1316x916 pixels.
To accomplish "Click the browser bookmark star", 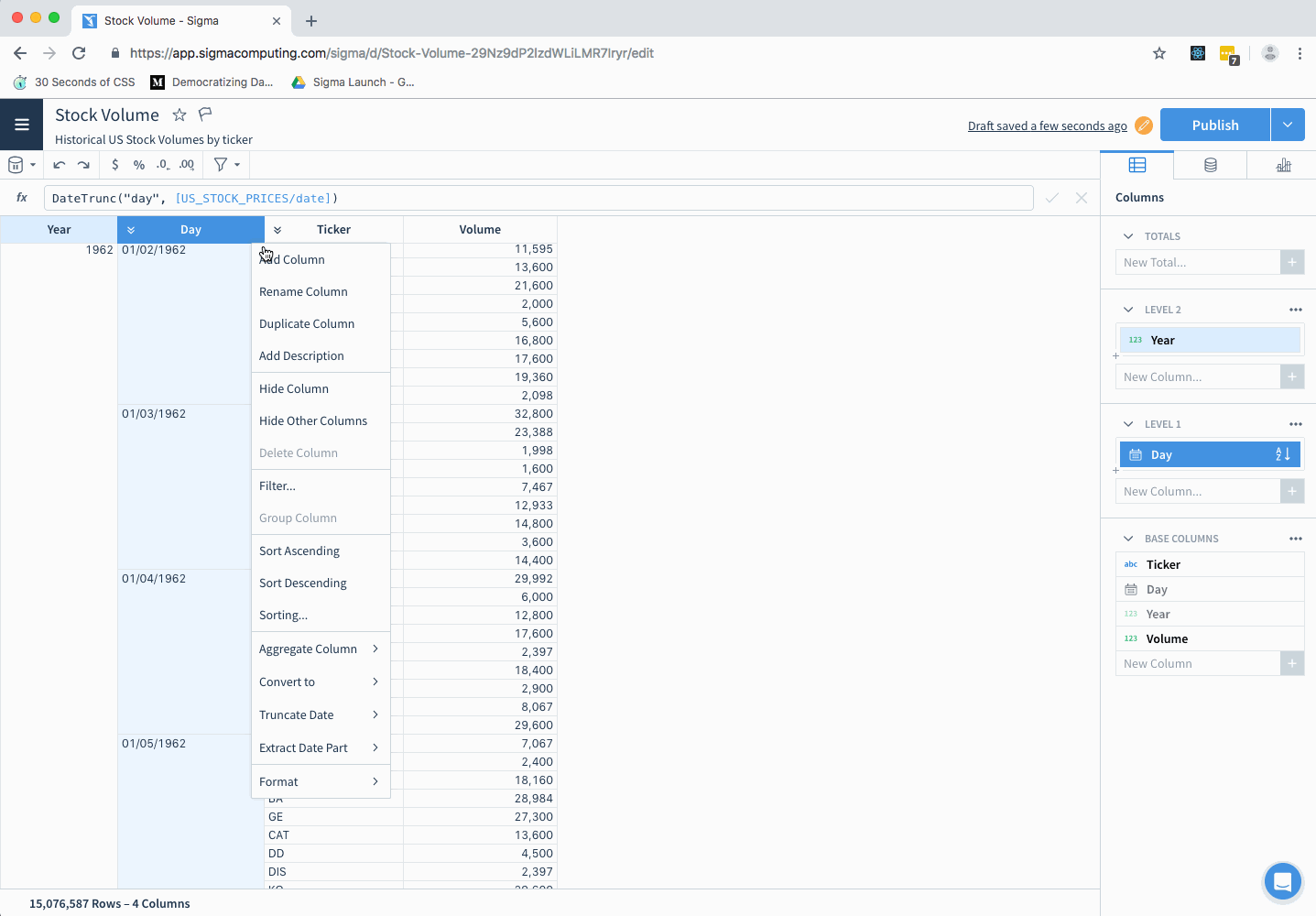I will pos(1159,53).
